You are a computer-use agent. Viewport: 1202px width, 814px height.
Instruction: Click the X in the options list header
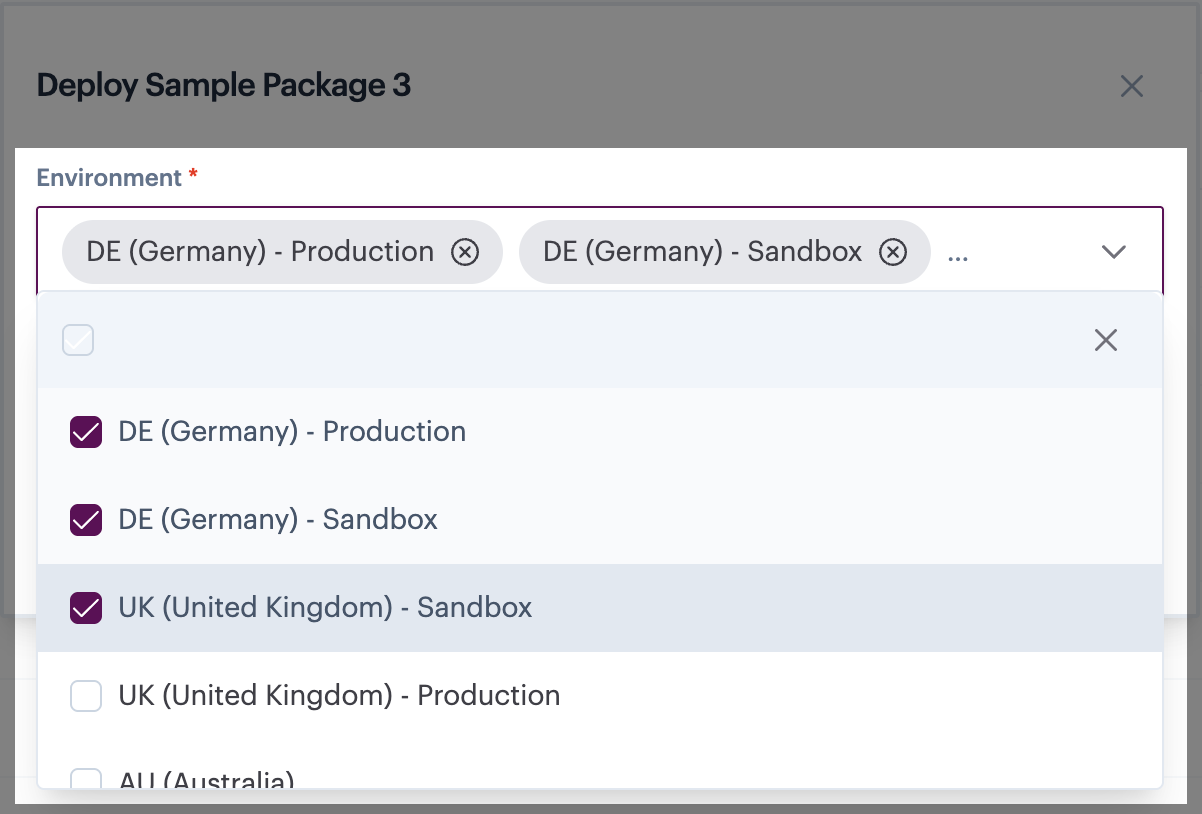1105,340
